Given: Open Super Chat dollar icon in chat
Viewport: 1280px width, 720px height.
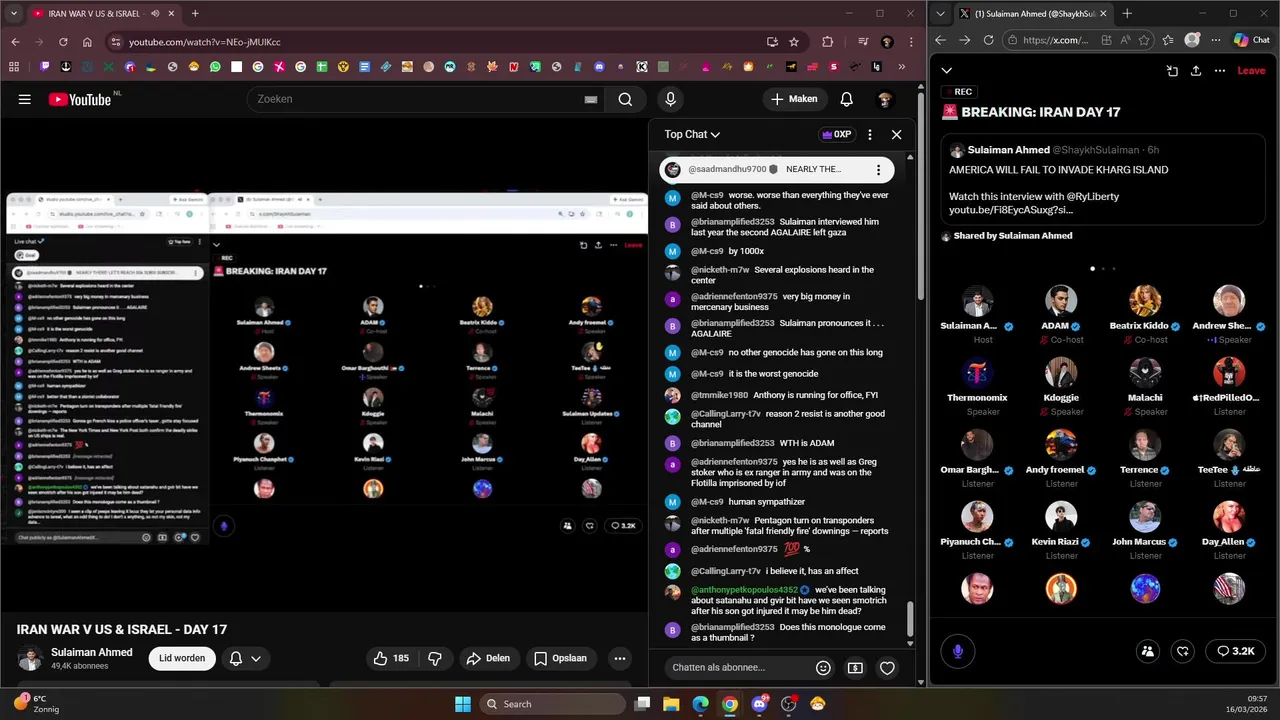Looking at the screenshot, I should coord(855,668).
